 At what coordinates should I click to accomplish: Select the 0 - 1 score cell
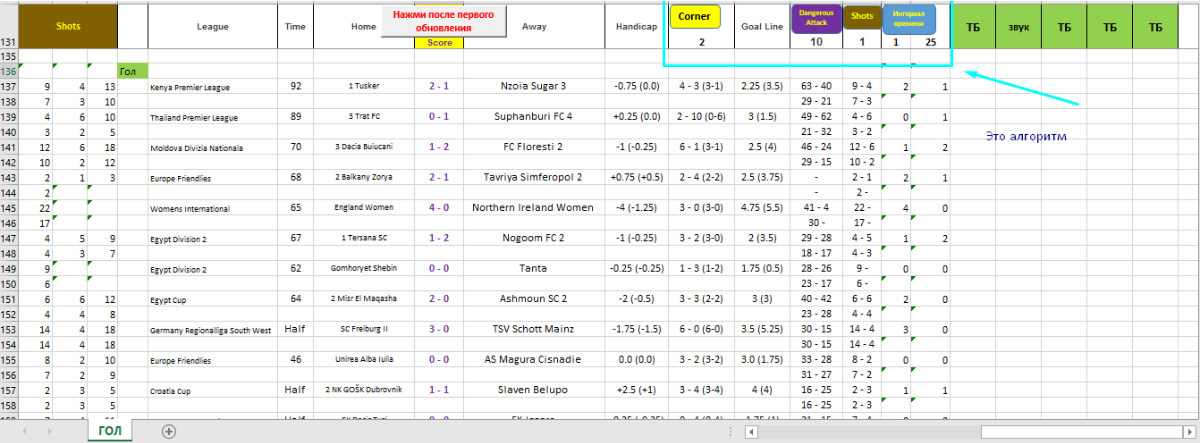click(x=439, y=117)
